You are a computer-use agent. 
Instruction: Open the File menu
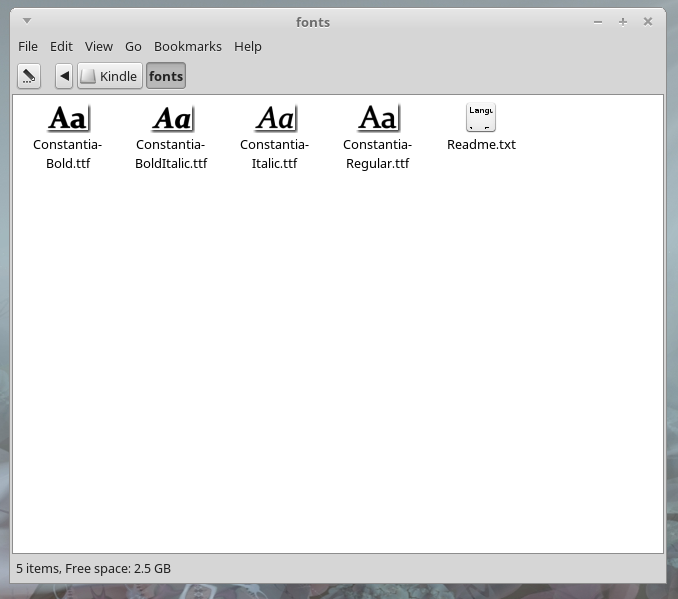tap(28, 46)
